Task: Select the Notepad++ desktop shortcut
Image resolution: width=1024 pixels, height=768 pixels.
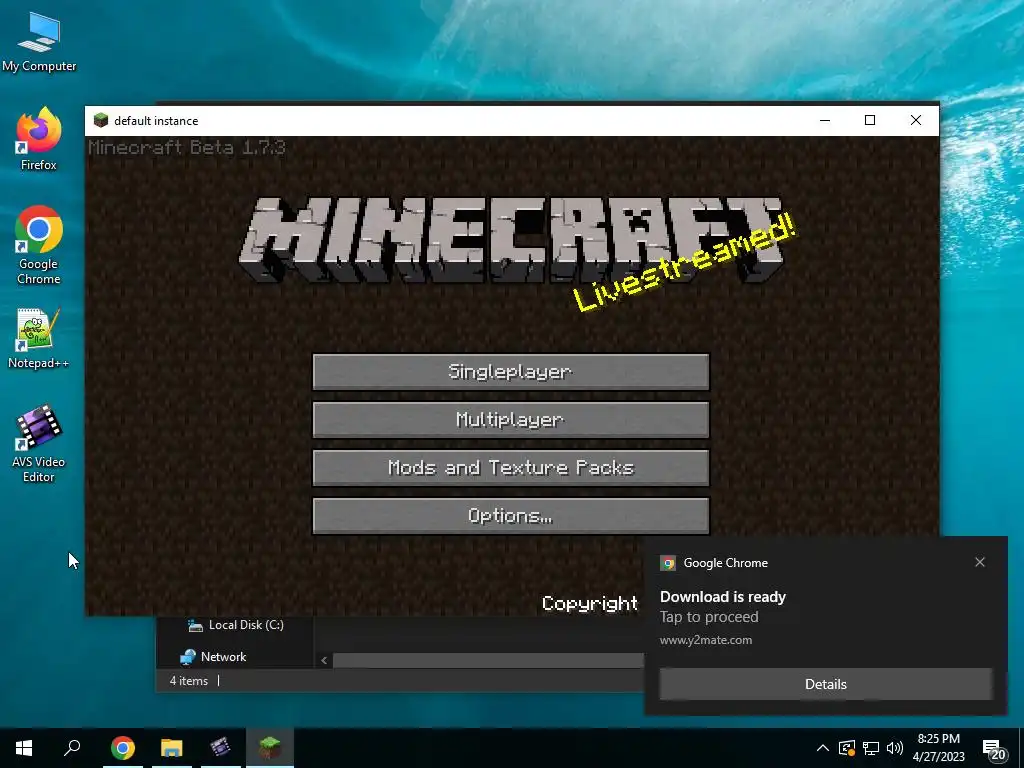Action: (x=39, y=338)
